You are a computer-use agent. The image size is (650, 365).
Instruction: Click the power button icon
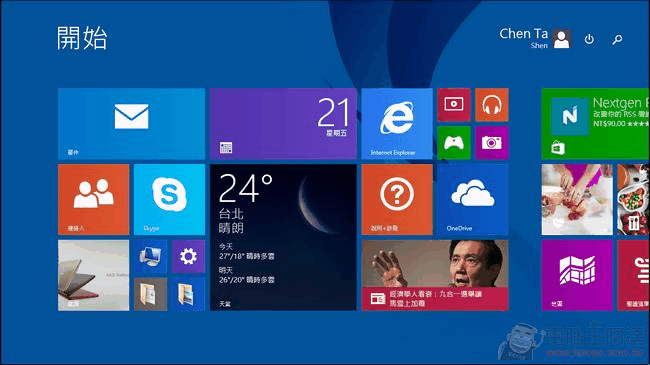tap(589, 39)
